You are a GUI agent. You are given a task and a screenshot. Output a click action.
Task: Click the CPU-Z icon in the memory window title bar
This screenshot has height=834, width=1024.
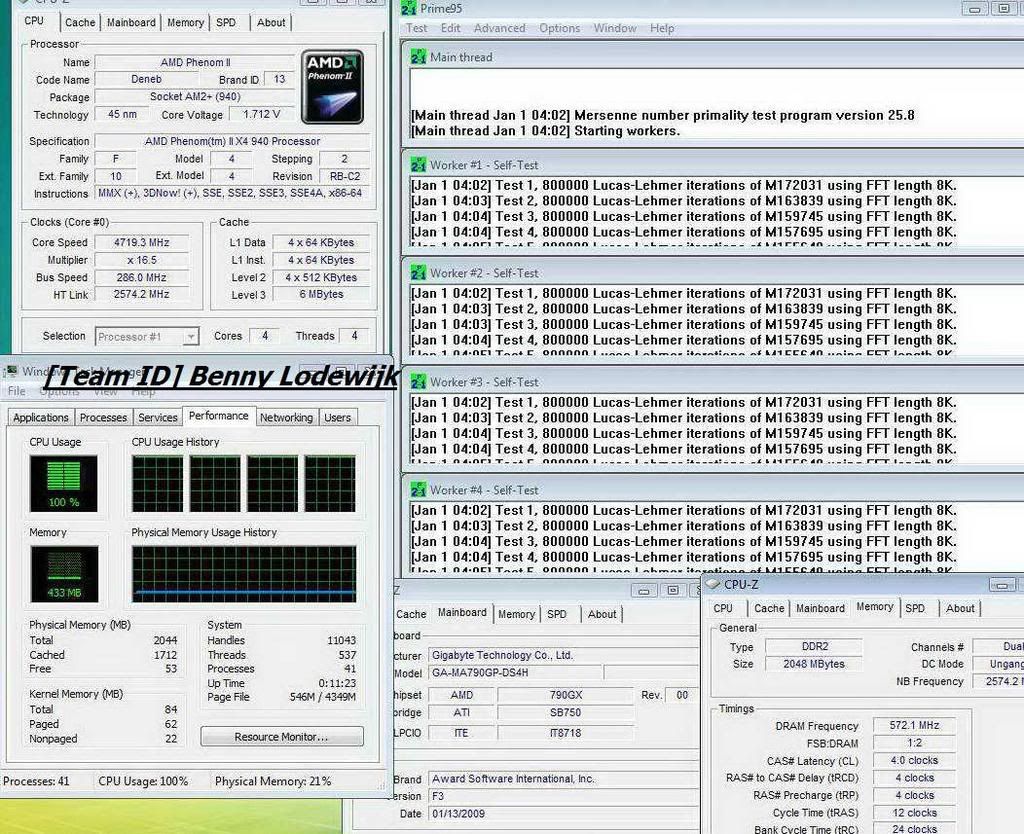712,584
